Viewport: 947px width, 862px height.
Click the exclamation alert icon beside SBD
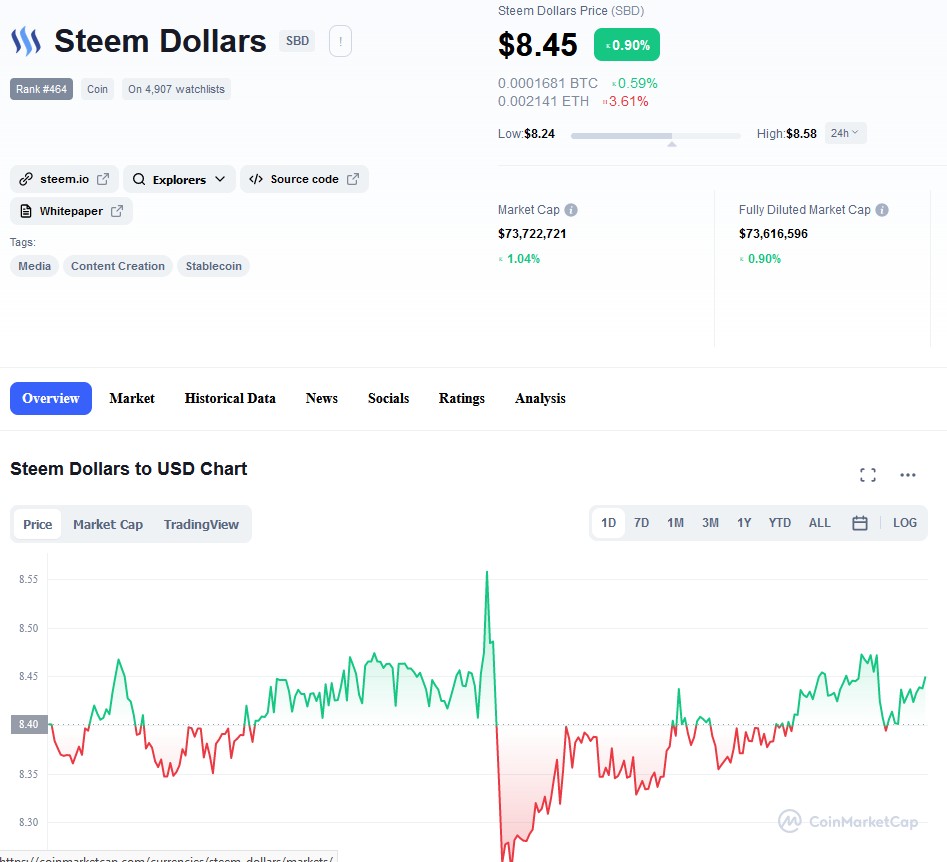coord(340,41)
